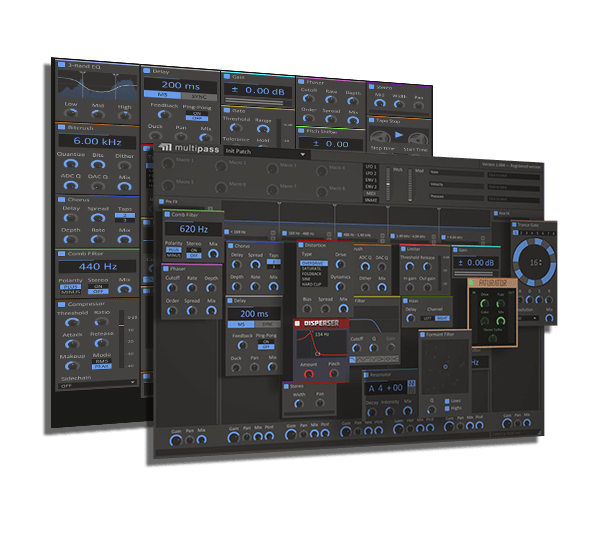Adjust the Compressor Makeup knob
This screenshot has height=543, width=600.
coord(72,366)
